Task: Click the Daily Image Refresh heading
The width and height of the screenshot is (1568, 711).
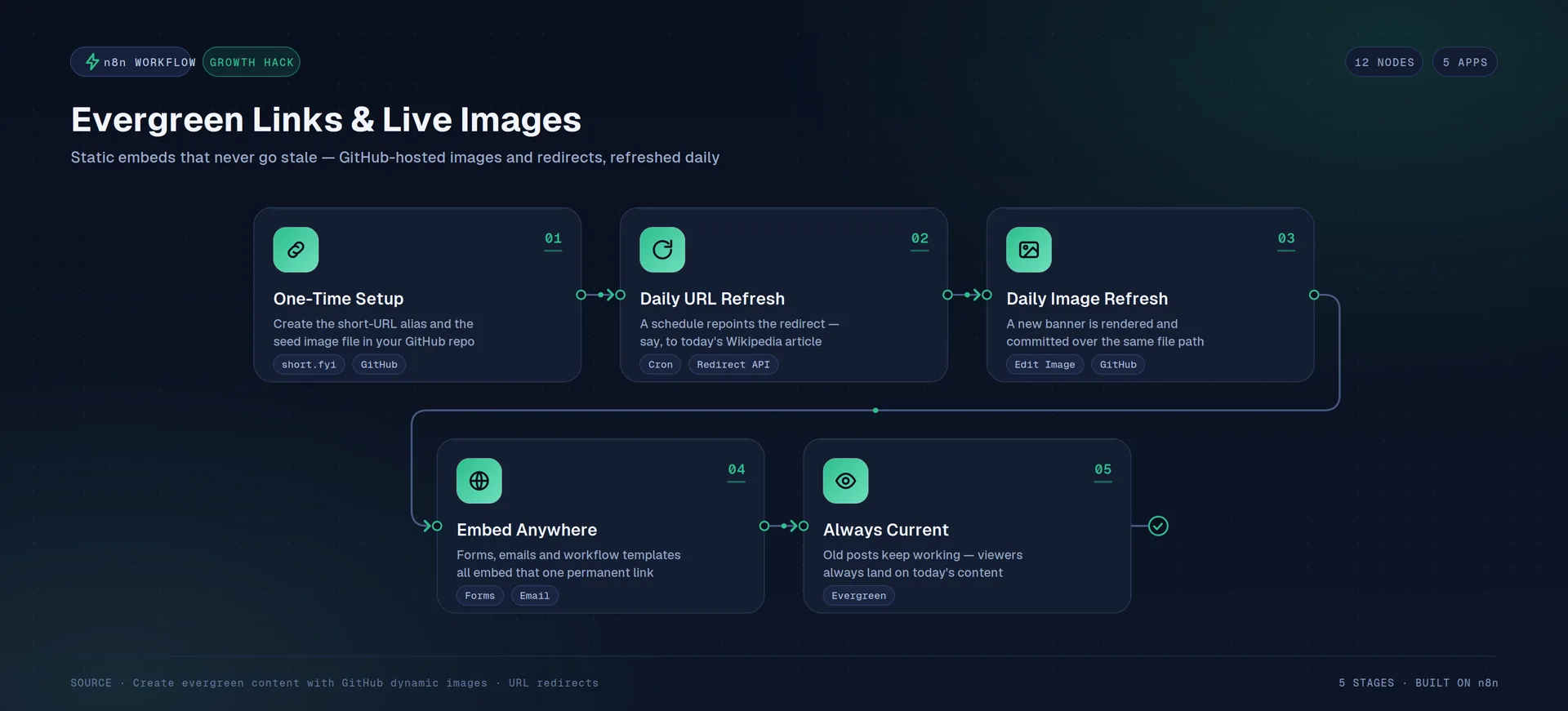Action: pyautogui.click(x=1087, y=299)
